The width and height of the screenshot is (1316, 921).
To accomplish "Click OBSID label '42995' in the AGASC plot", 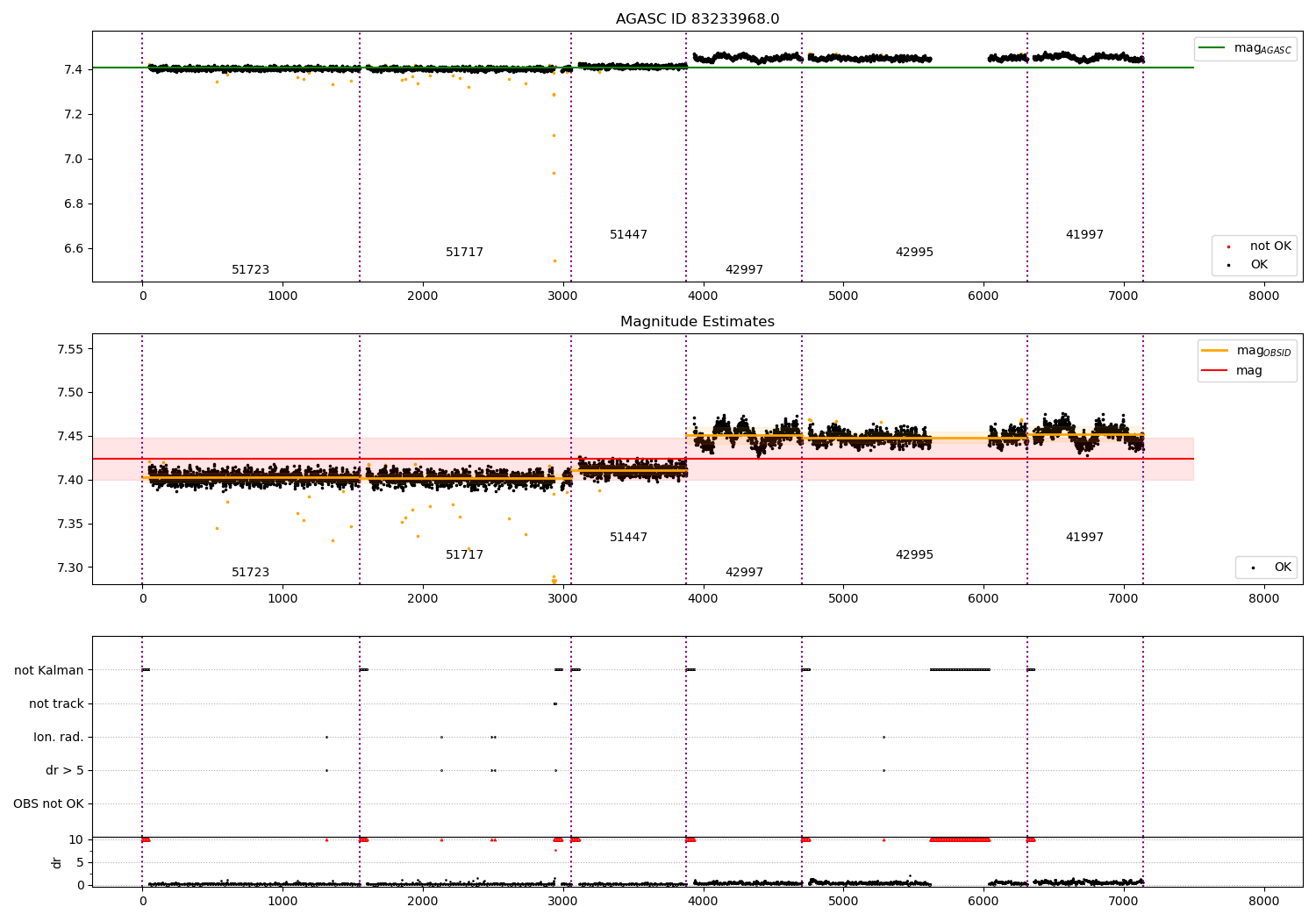I will 914,253.
